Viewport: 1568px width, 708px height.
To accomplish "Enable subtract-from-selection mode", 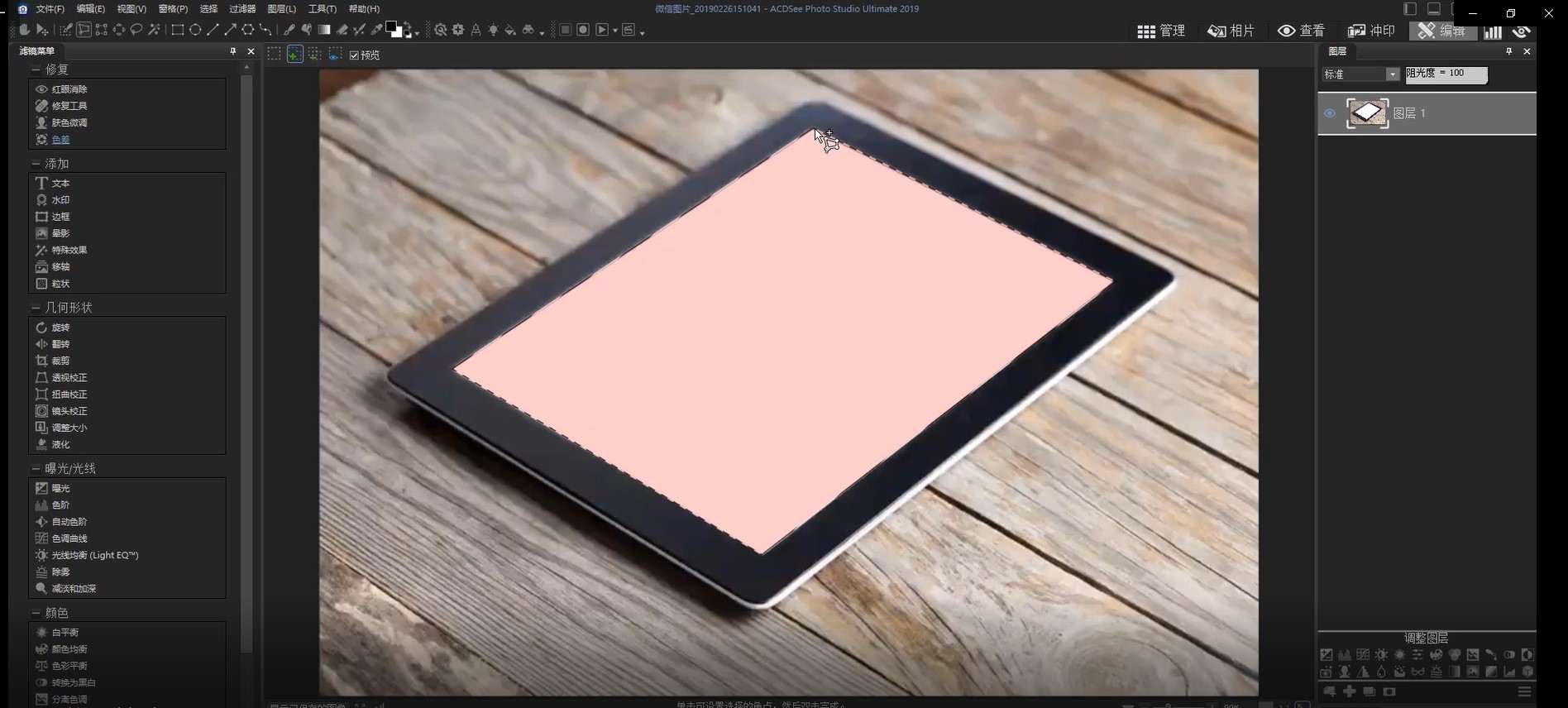I will (x=315, y=54).
